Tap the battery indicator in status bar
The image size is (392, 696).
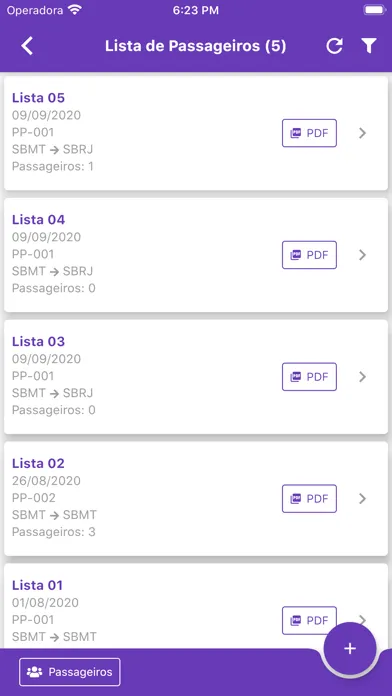click(373, 10)
